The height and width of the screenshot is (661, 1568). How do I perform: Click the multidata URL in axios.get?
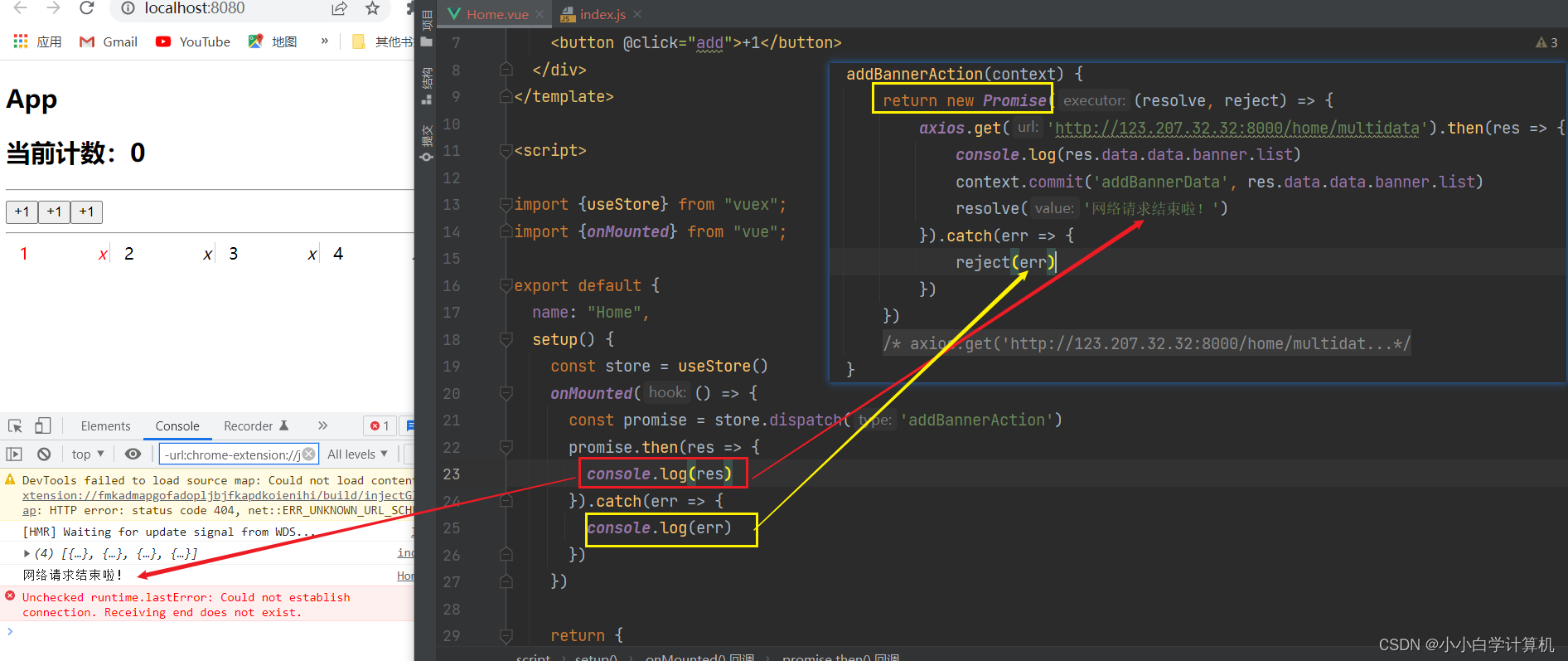click(1236, 128)
